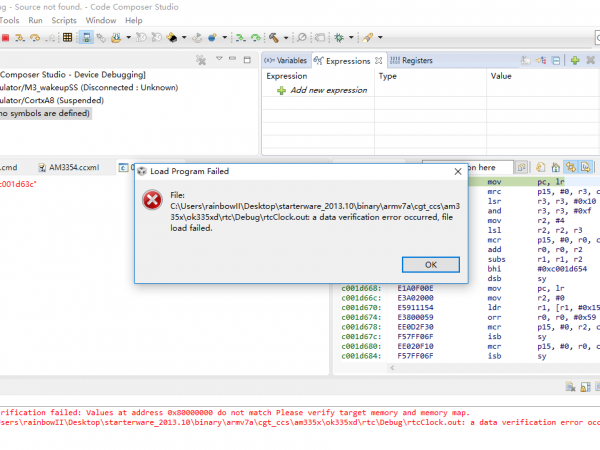Switch to the Registers tab

tap(411, 60)
